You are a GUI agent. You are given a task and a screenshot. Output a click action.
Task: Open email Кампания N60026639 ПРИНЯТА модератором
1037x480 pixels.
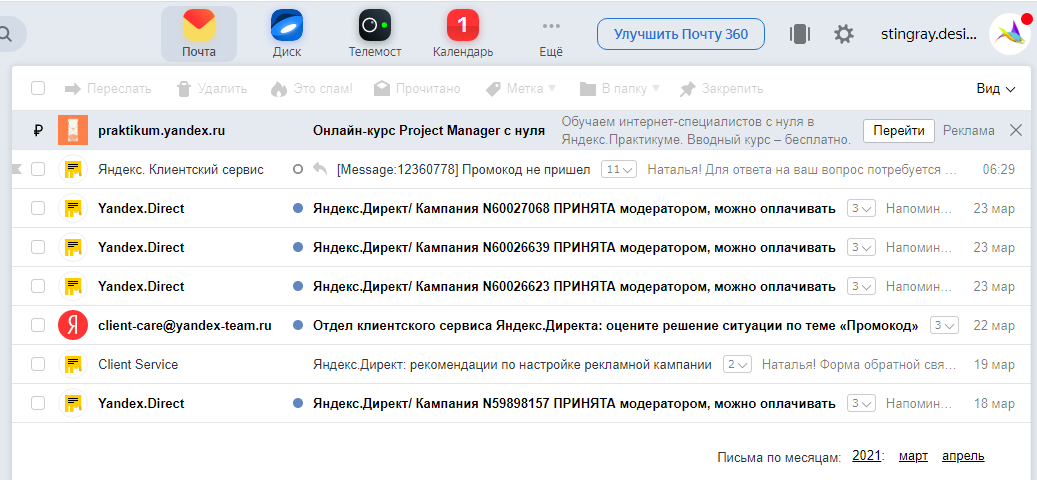pyautogui.click(x=574, y=247)
